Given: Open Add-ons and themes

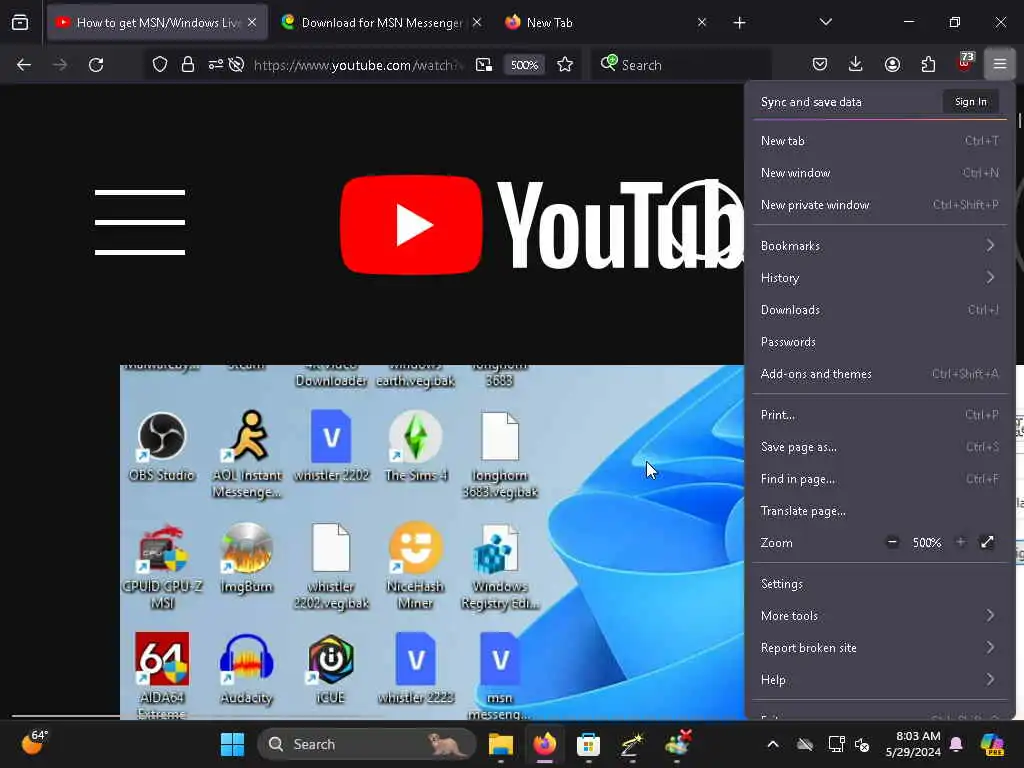Looking at the screenshot, I should pos(880,374).
